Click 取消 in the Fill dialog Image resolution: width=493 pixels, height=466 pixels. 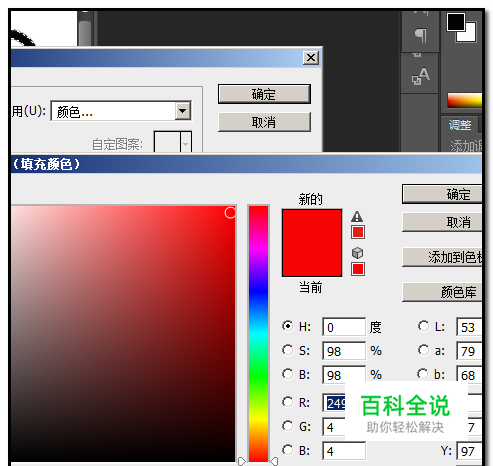pos(264,122)
